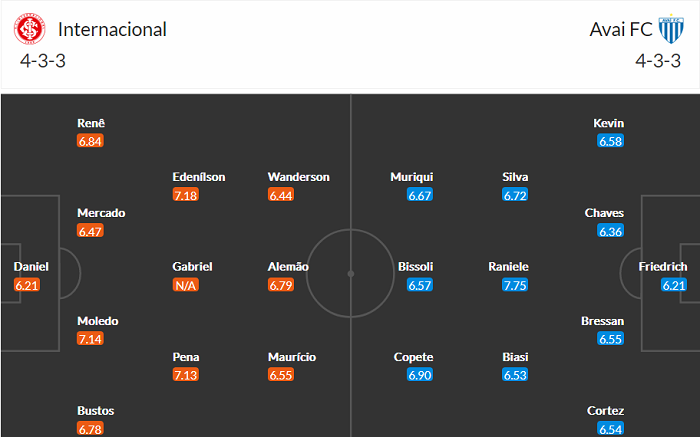
Task: Select player Alemão on the pitch
Action: [x=288, y=267]
